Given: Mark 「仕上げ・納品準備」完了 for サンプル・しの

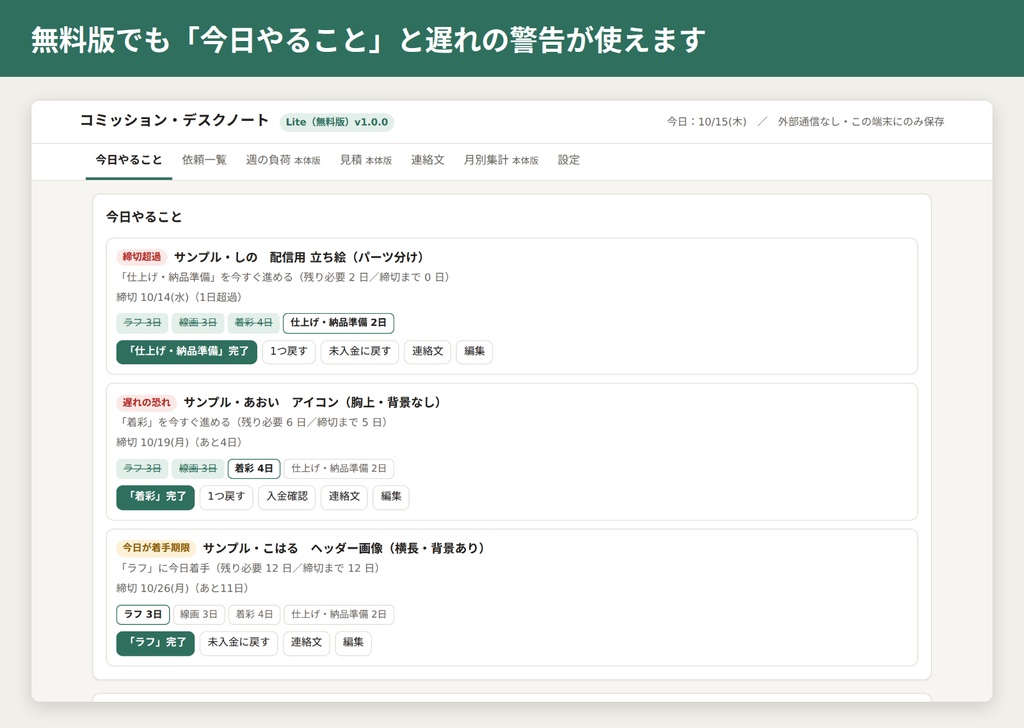Looking at the screenshot, I should click(x=187, y=351).
